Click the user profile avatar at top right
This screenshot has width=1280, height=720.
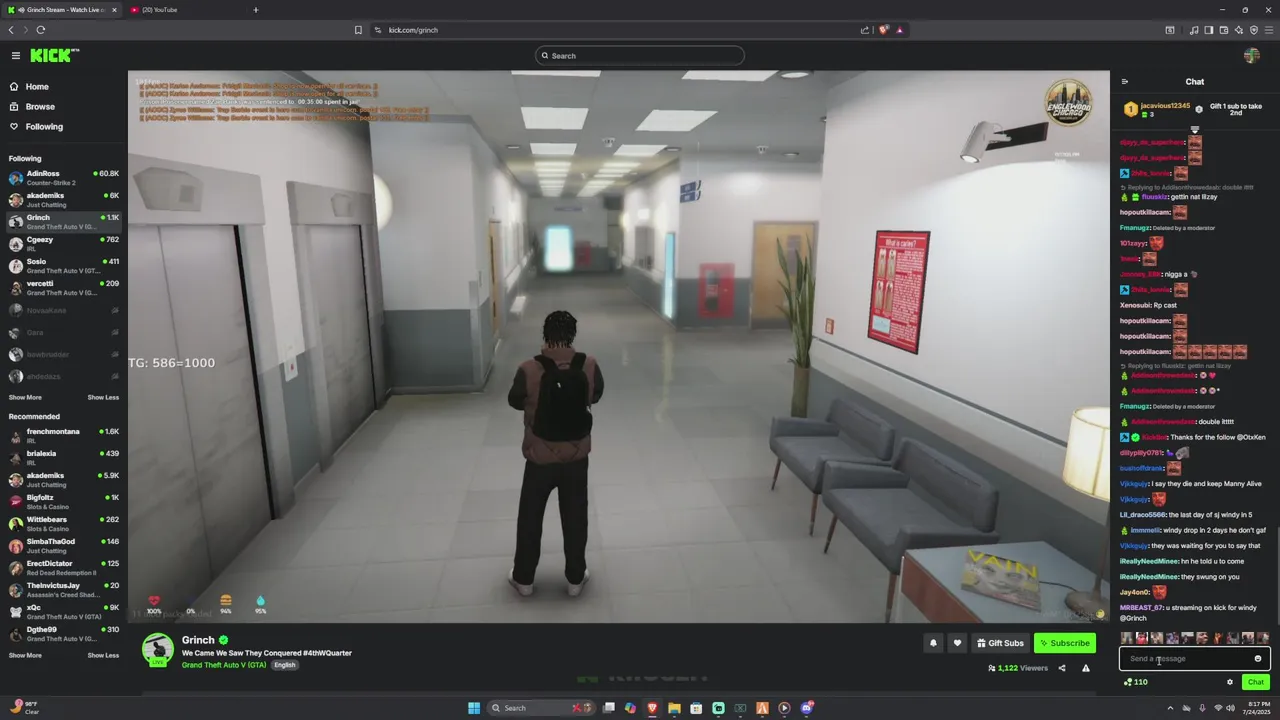(1252, 56)
